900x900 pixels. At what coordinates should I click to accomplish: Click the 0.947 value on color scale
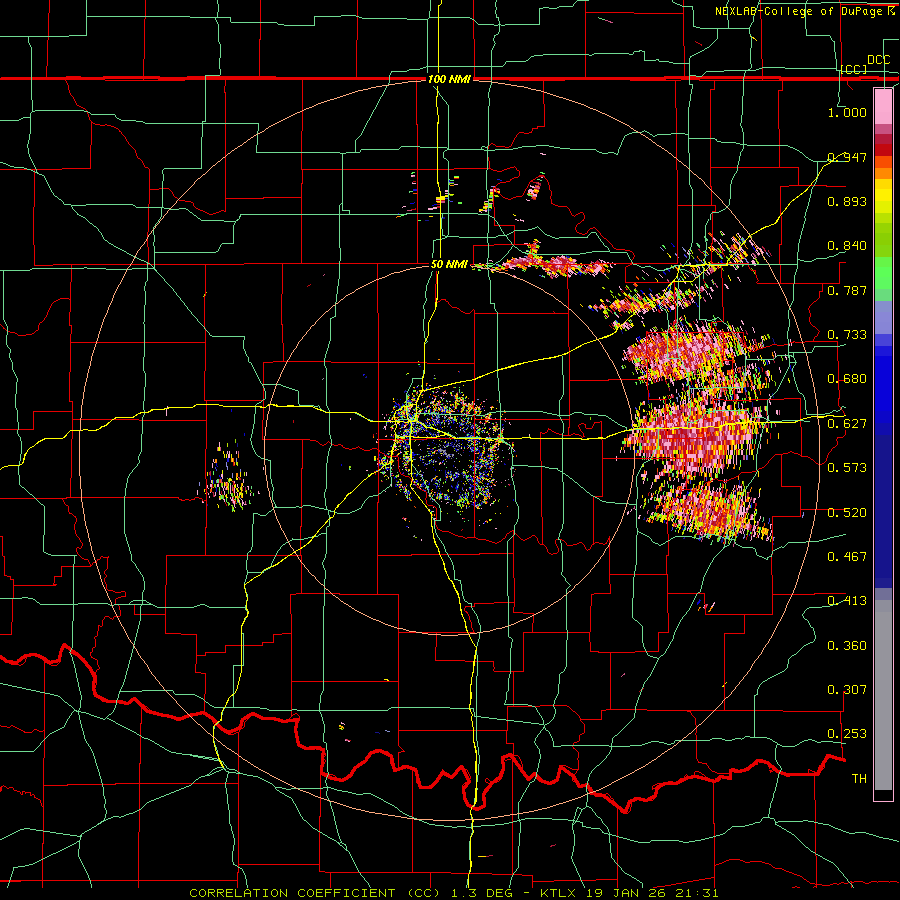[847, 157]
